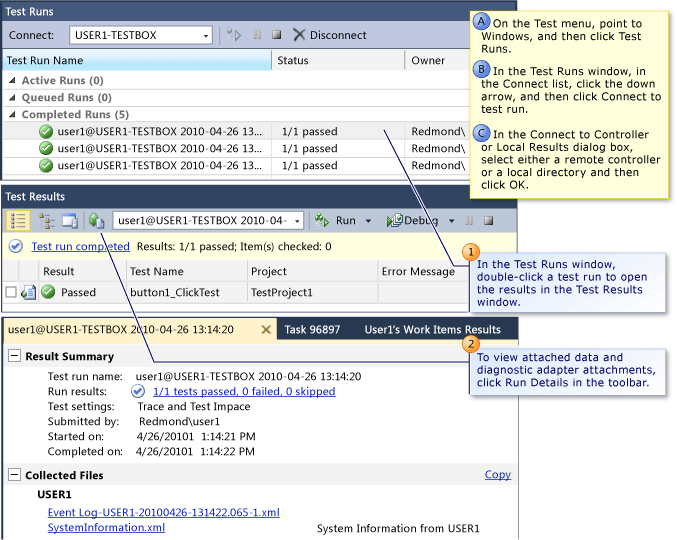
Task: Click the check icon beside Test run completed
Action: tap(16, 246)
